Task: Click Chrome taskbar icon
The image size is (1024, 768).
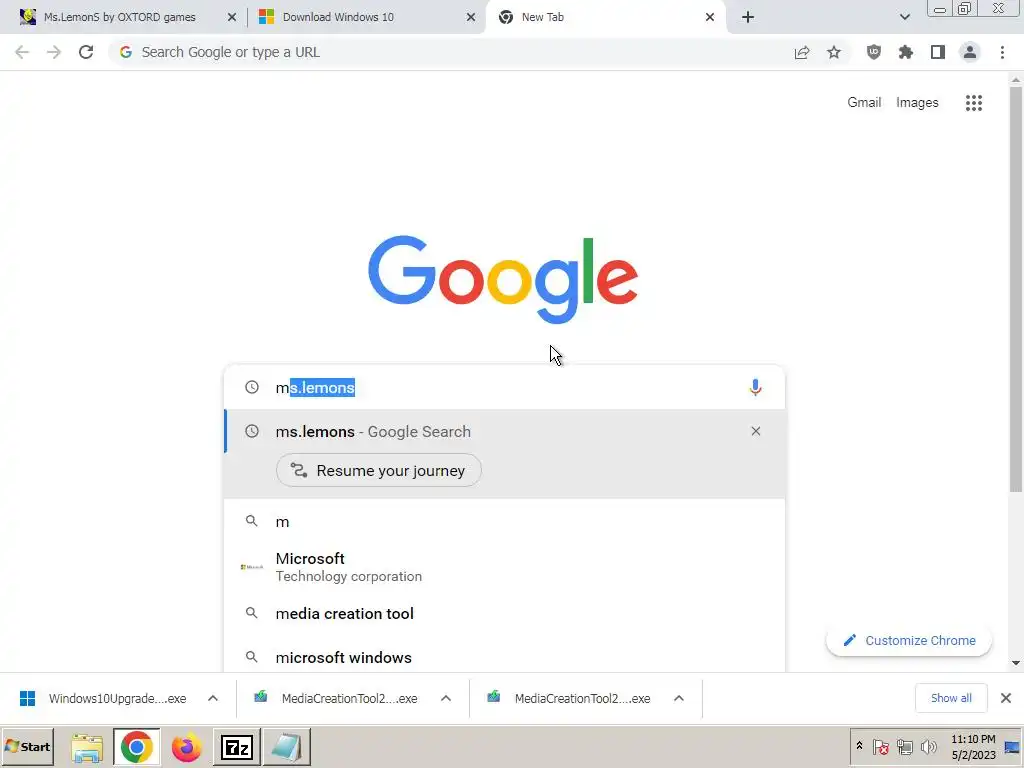Action: 136,747
